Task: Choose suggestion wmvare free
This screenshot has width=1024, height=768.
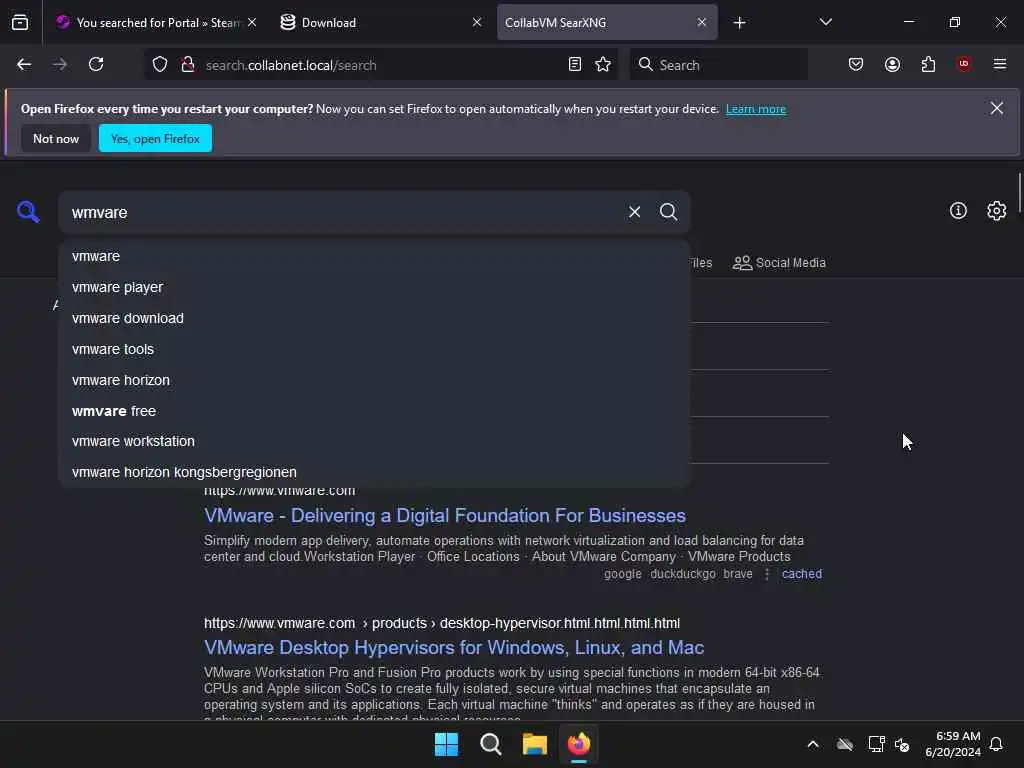Action: [x=375, y=411]
